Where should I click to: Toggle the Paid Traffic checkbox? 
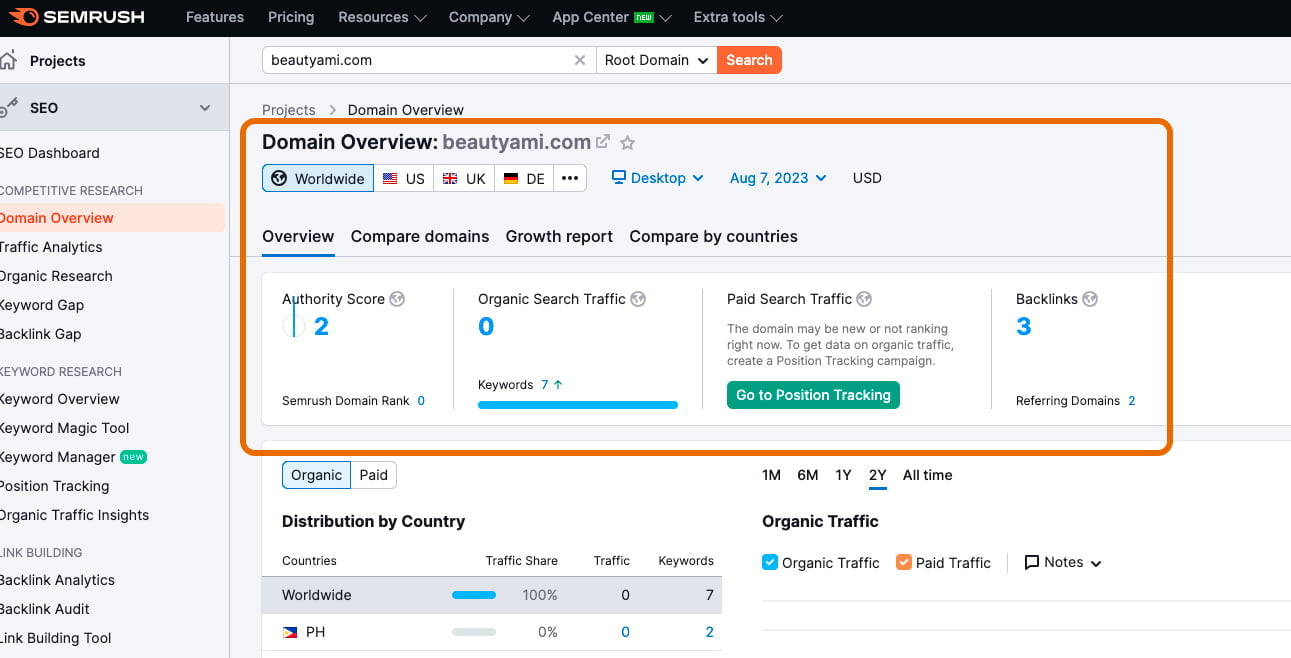tap(904, 562)
